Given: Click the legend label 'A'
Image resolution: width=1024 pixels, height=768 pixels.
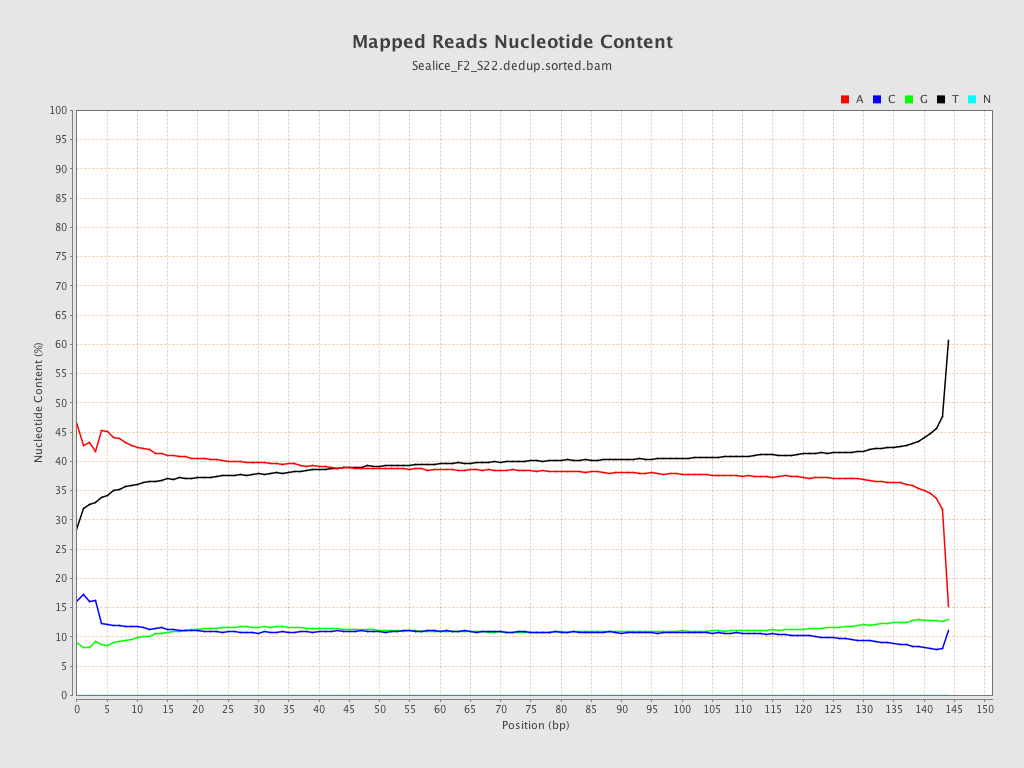Looking at the screenshot, I should pos(859,99).
